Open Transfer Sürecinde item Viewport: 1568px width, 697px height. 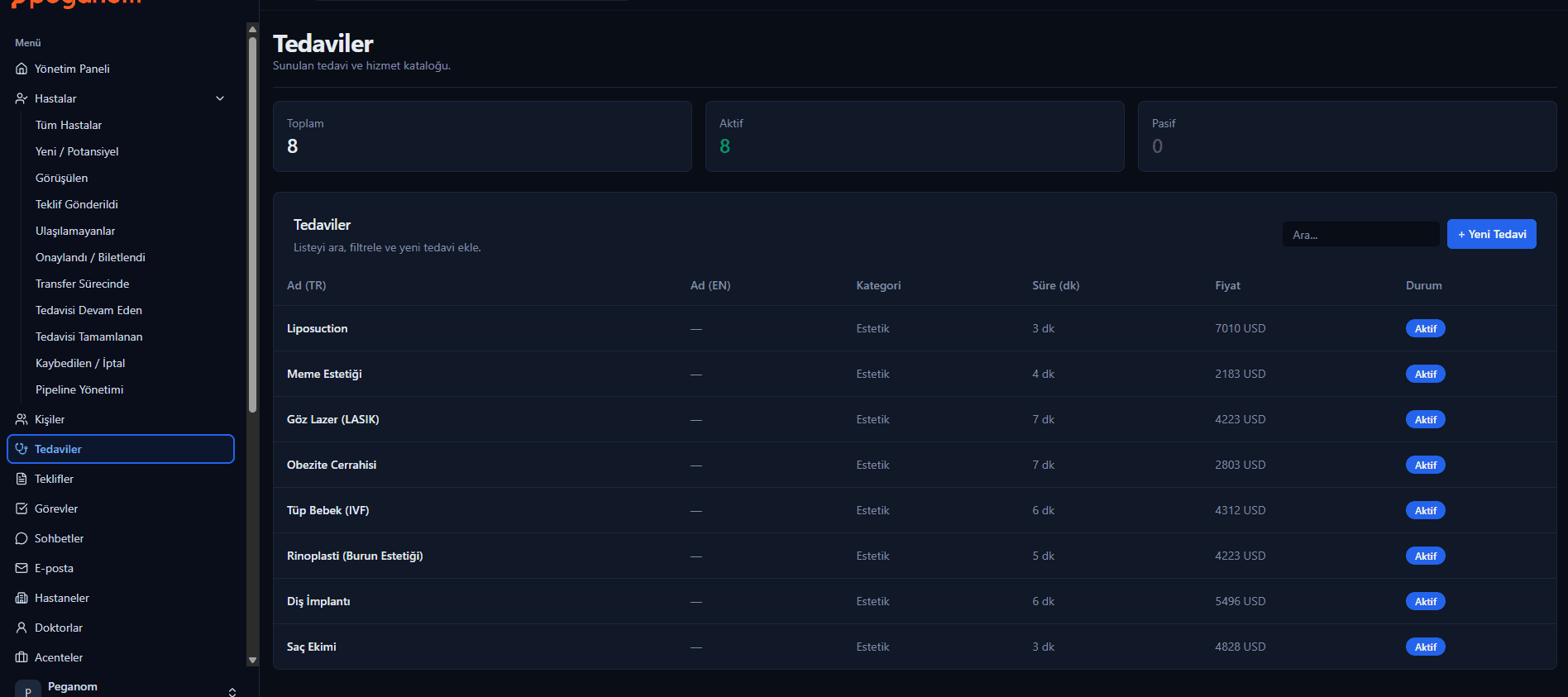click(83, 284)
